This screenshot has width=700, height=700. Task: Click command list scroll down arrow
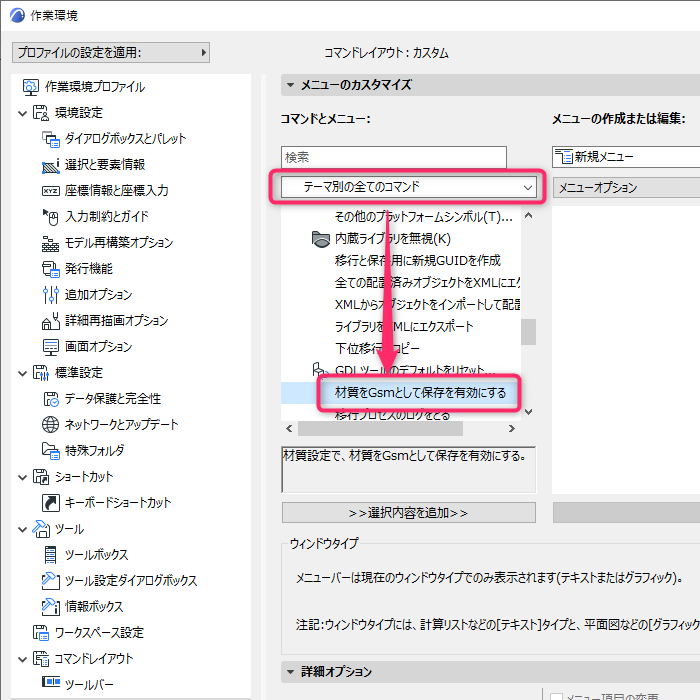(529, 412)
